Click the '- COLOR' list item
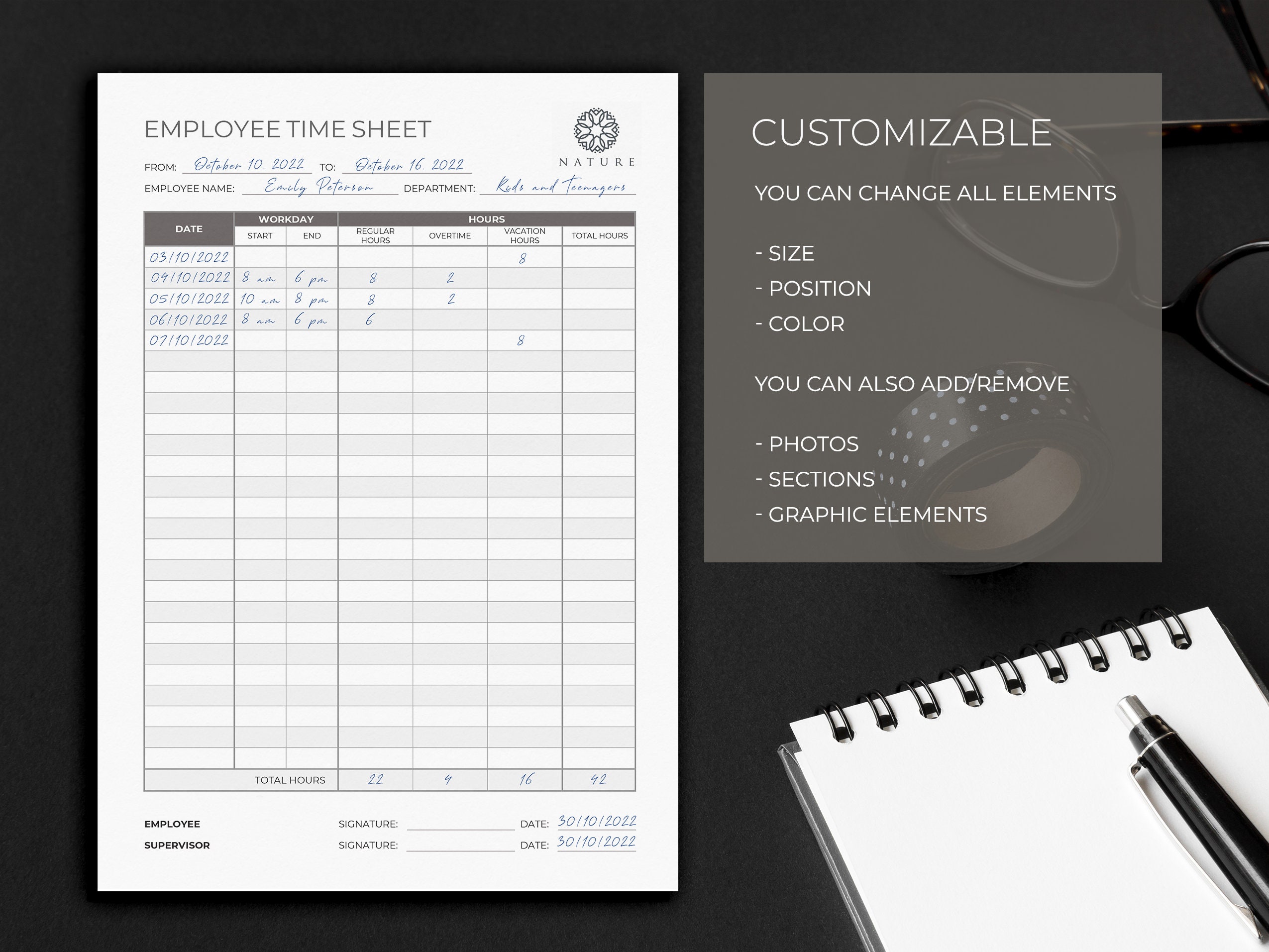The height and width of the screenshot is (952, 1269). tap(800, 323)
